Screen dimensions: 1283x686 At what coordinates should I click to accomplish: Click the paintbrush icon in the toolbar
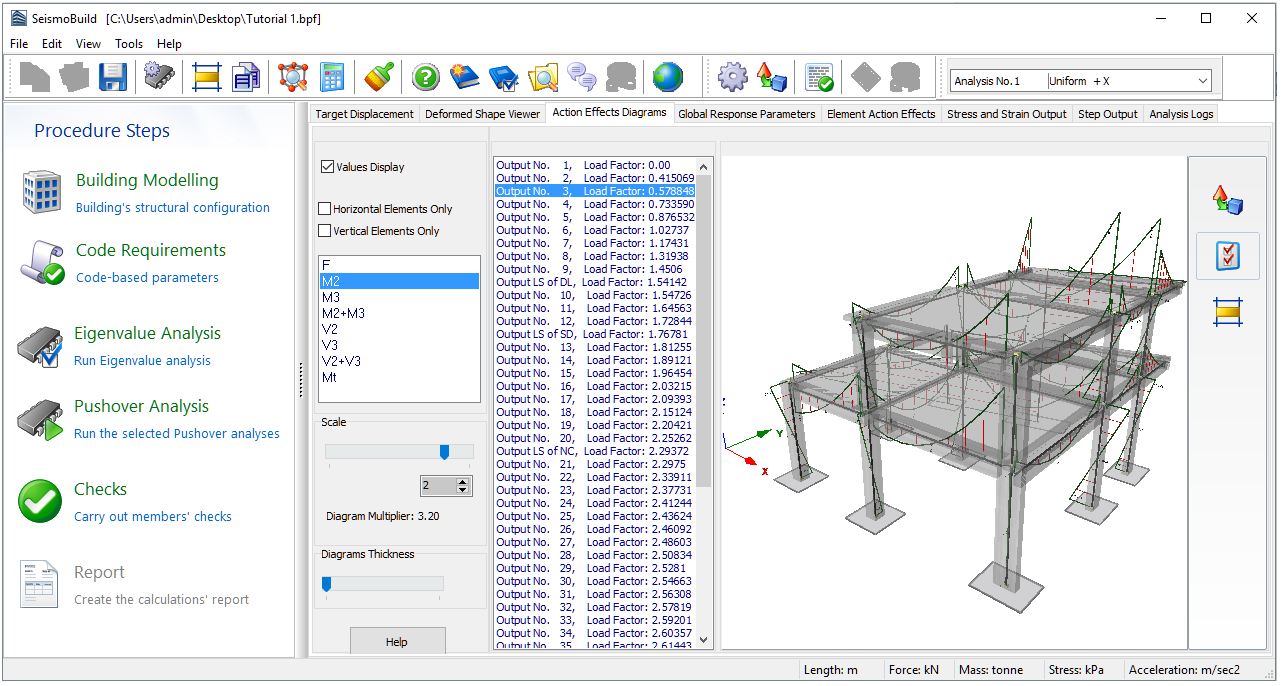click(379, 77)
